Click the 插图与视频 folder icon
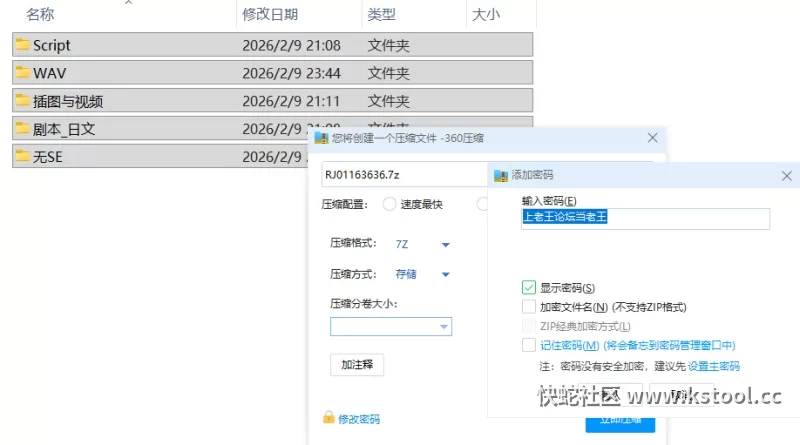 tap(22, 100)
